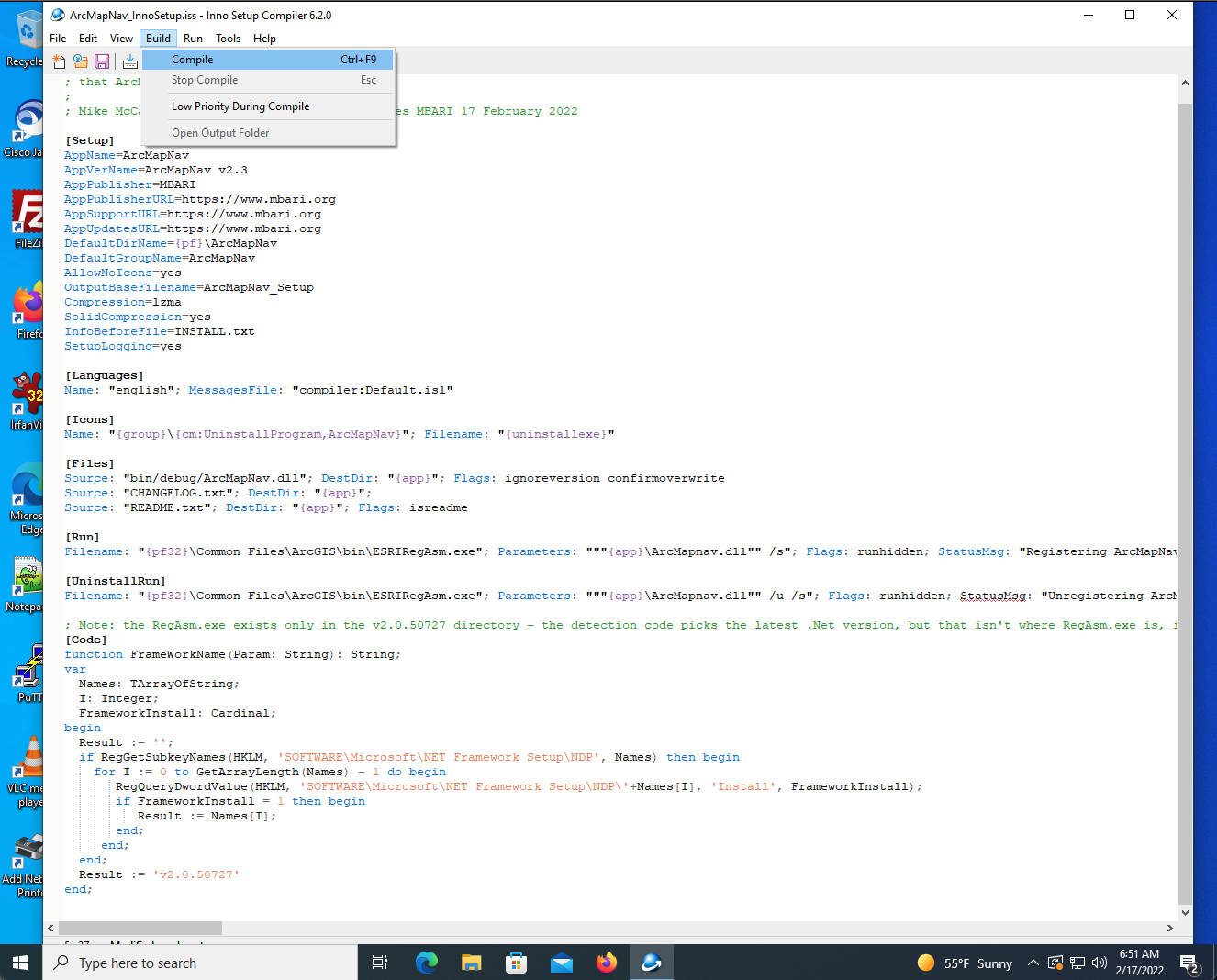
Task: Click the FileZilla desktop icon
Action: click(x=28, y=220)
